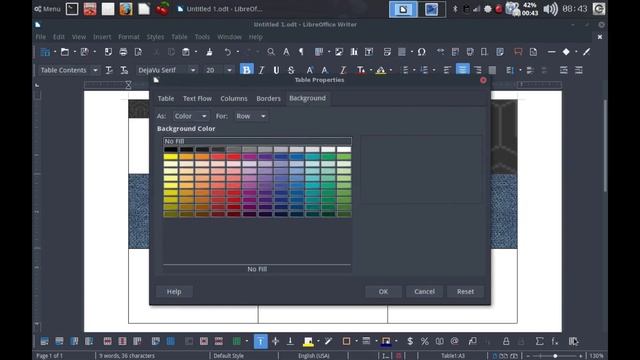Open the For Row dropdown
The width and height of the screenshot is (640, 360).
coord(251,116)
